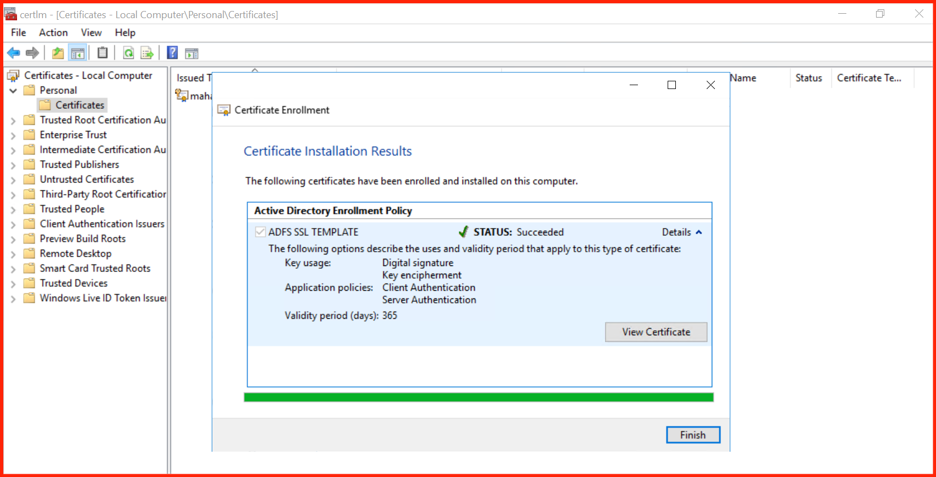Expand Smart Card Trusted Roots node
The width and height of the screenshot is (936, 477).
[x=13, y=269]
